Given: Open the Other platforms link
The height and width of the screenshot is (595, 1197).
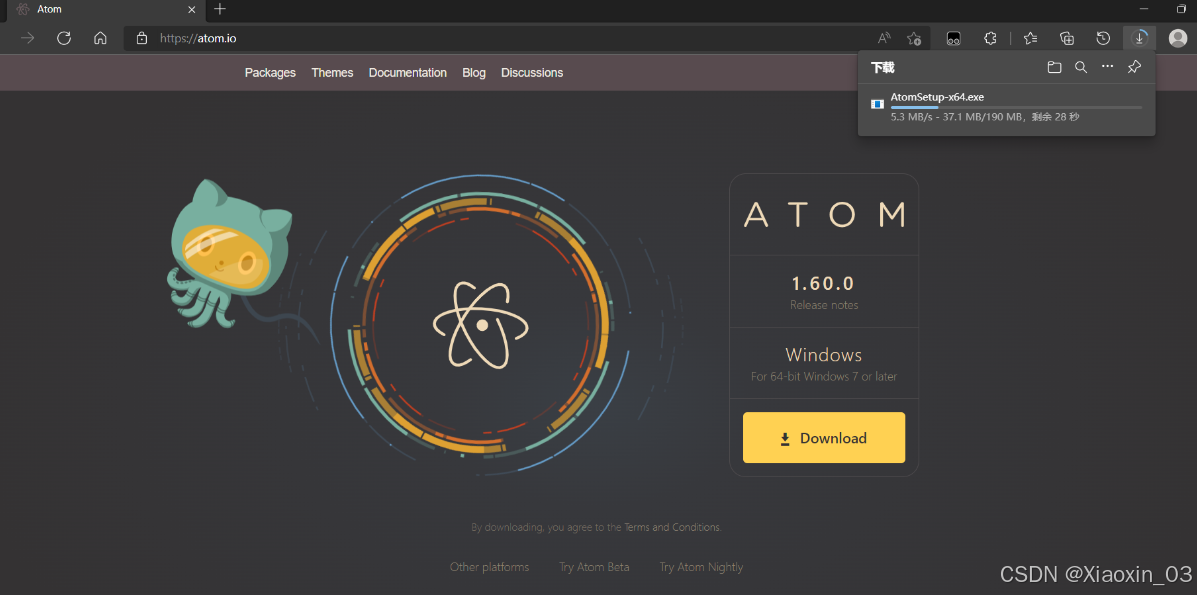Looking at the screenshot, I should coord(489,567).
